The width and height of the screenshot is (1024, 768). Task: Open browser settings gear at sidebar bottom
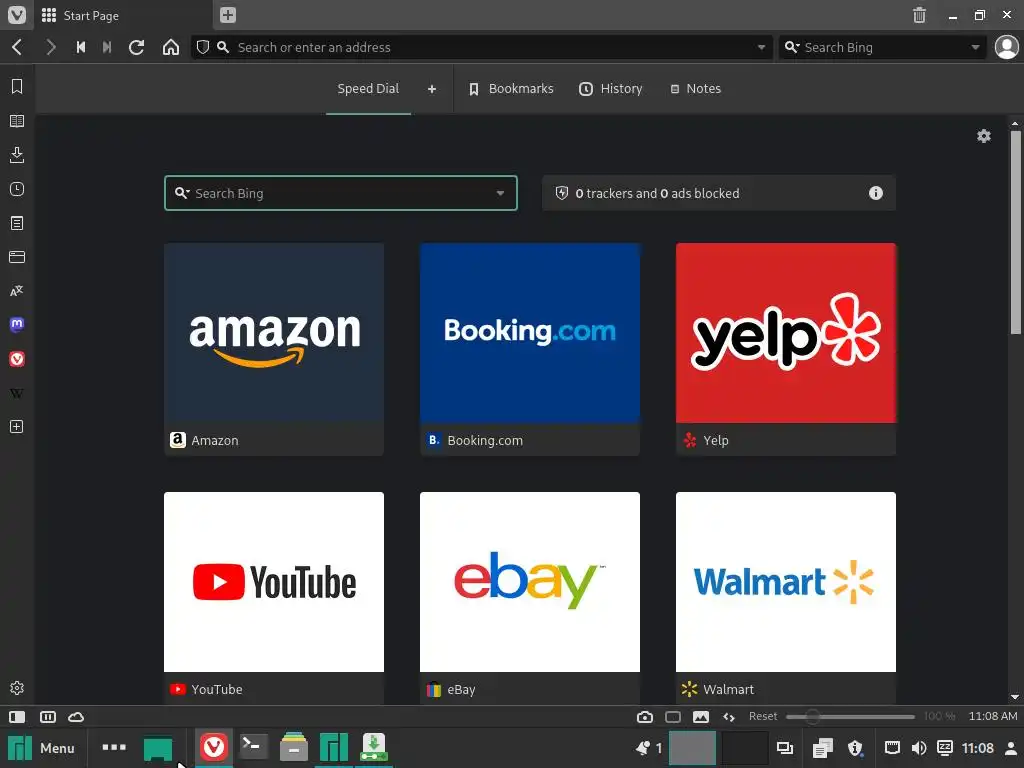click(x=17, y=688)
